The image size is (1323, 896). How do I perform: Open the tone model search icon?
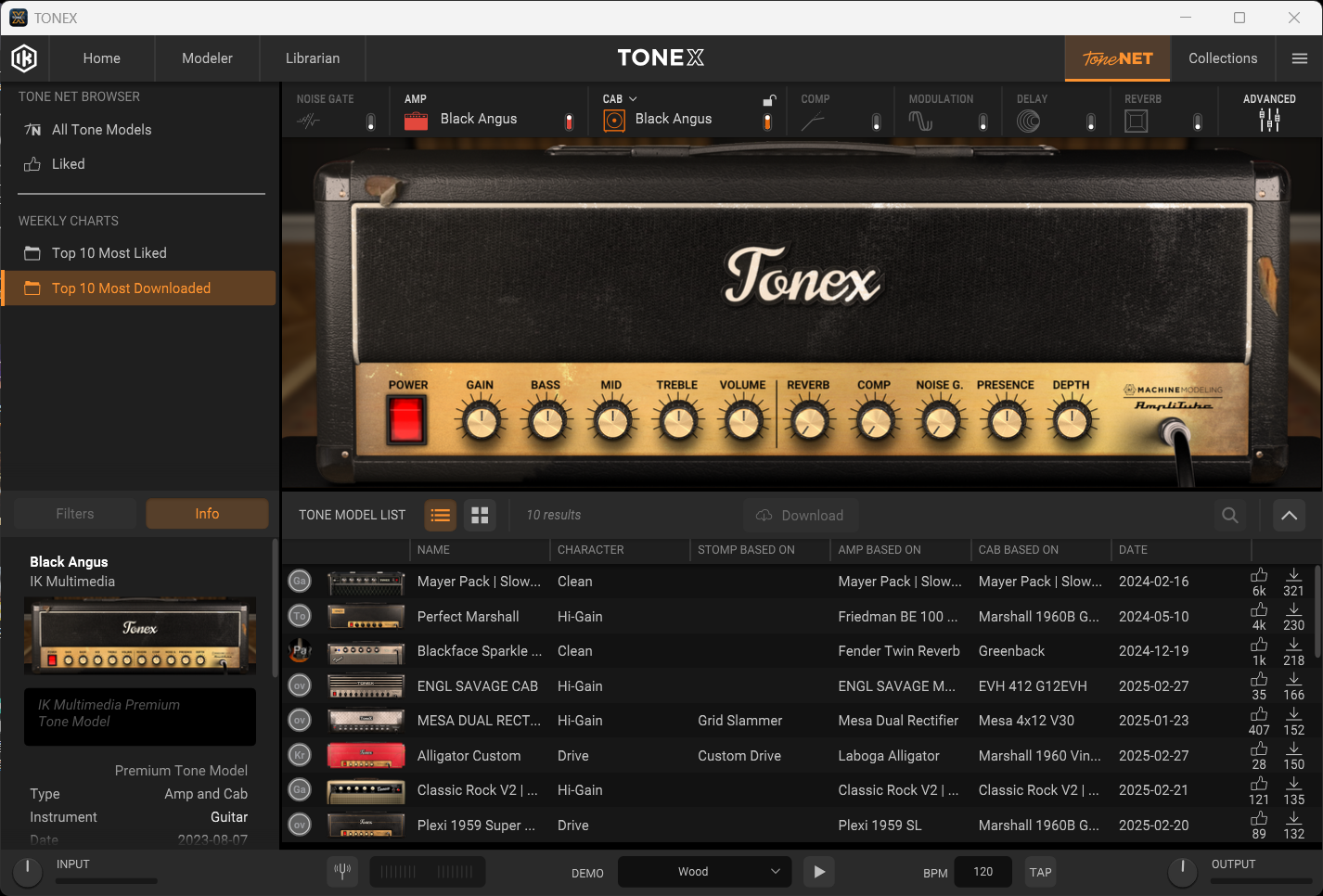click(1230, 515)
